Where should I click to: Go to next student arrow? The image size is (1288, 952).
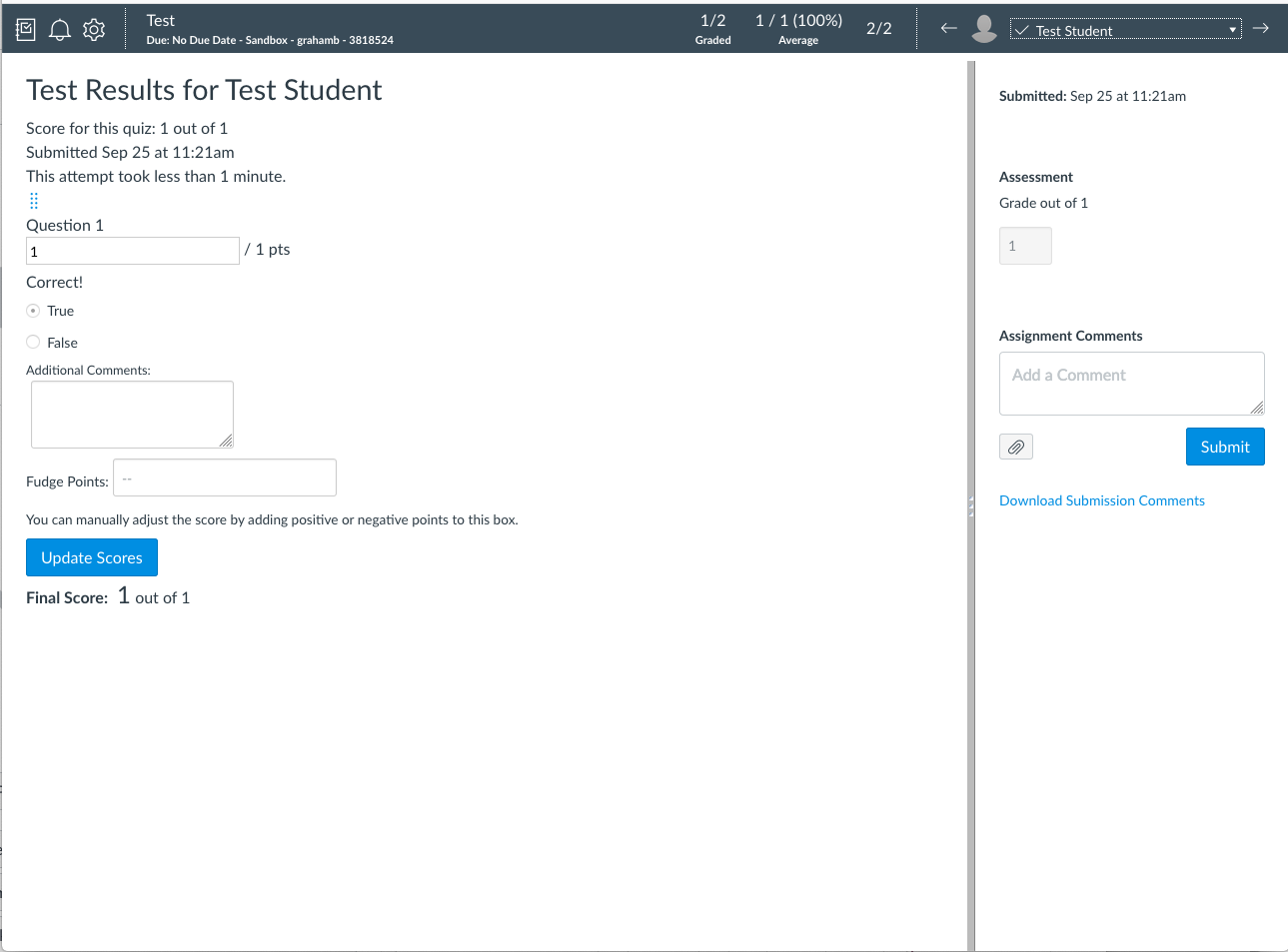pyautogui.click(x=1261, y=29)
